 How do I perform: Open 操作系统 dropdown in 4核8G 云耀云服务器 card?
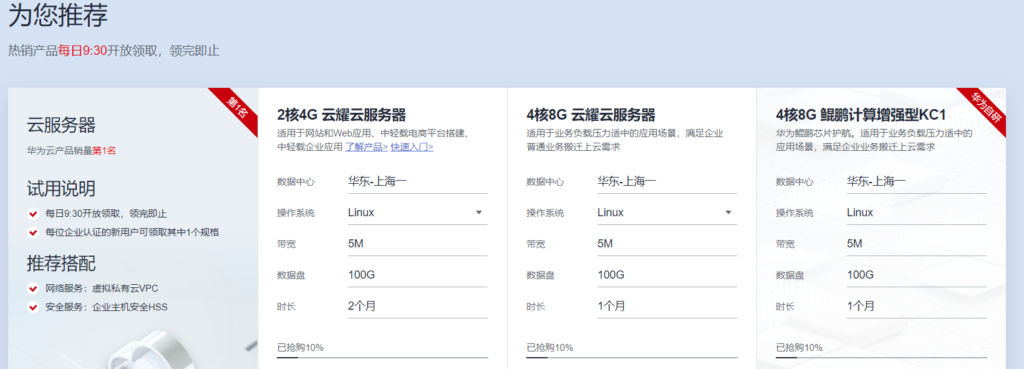coord(667,213)
